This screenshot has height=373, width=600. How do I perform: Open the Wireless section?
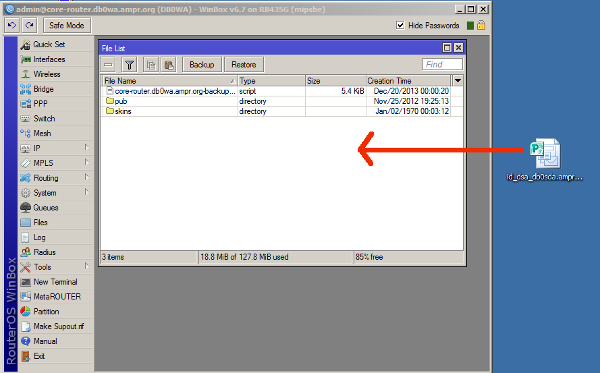[56, 74]
